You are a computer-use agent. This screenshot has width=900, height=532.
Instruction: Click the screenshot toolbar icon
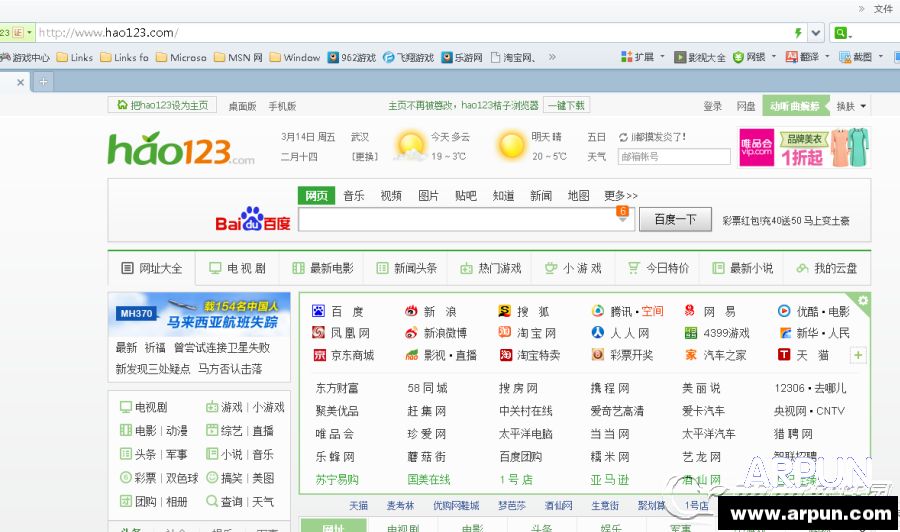click(x=845, y=57)
